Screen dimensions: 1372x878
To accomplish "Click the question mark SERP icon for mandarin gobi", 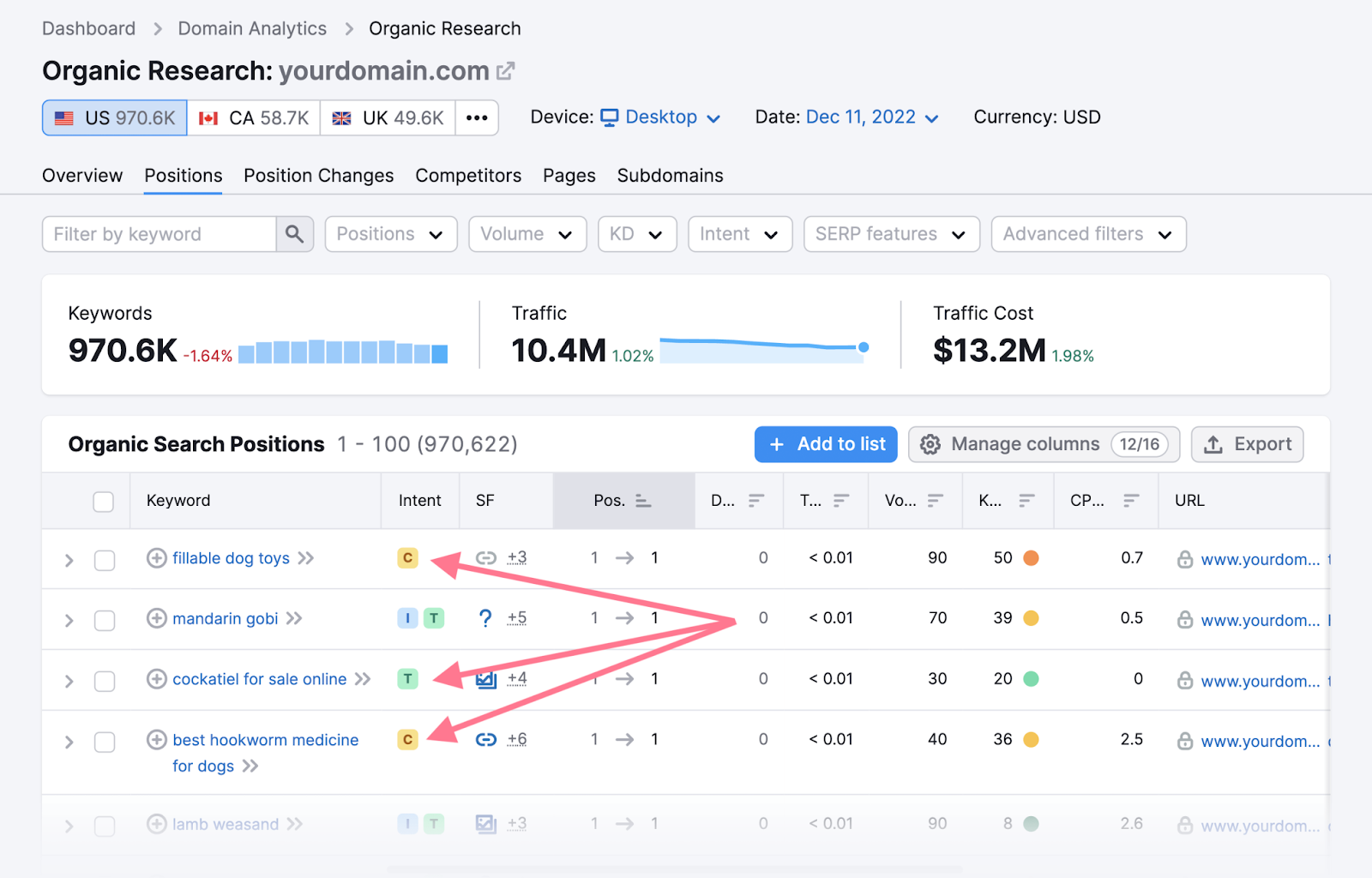I will pyautogui.click(x=485, y=617).
